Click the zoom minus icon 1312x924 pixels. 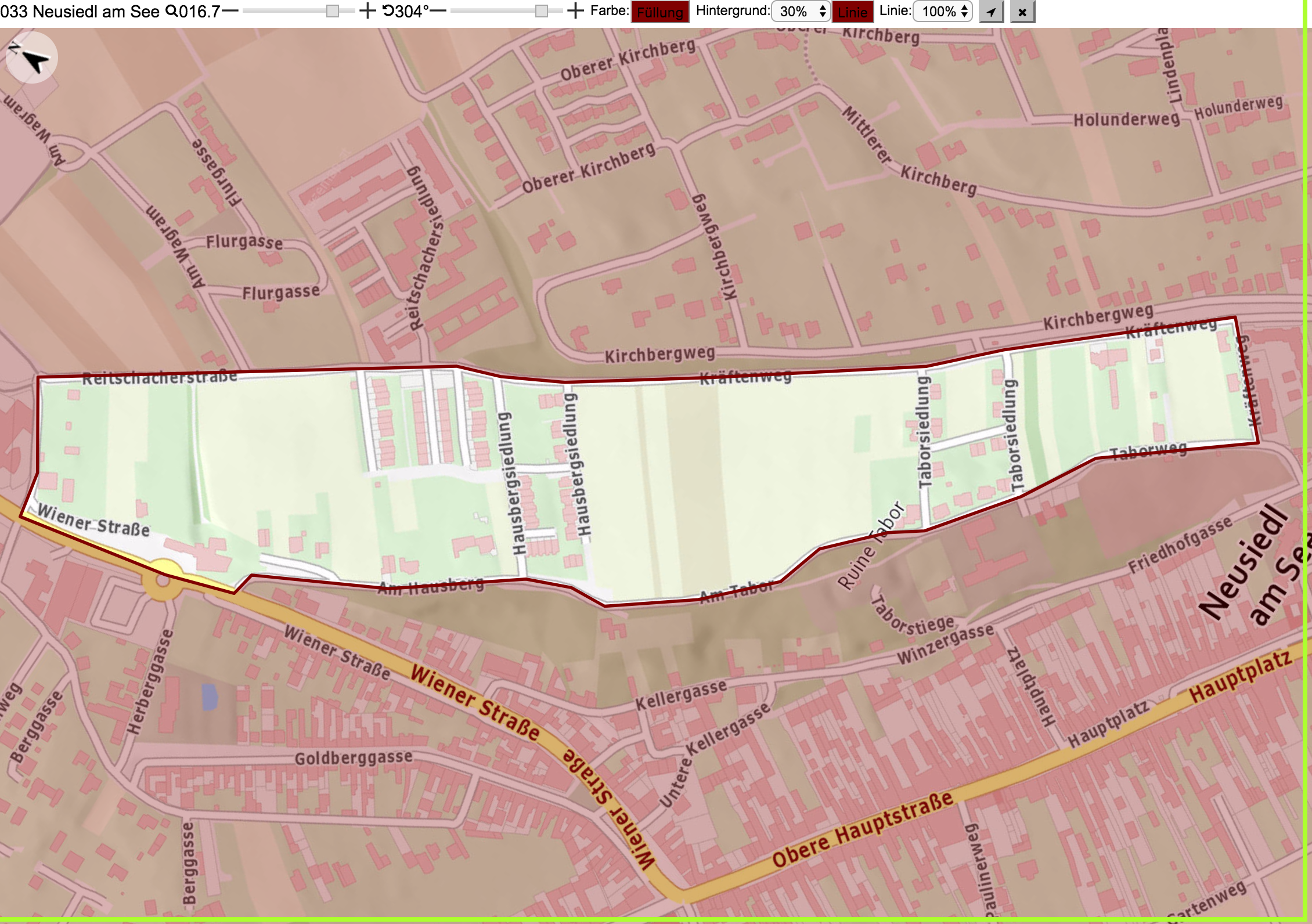230,11
